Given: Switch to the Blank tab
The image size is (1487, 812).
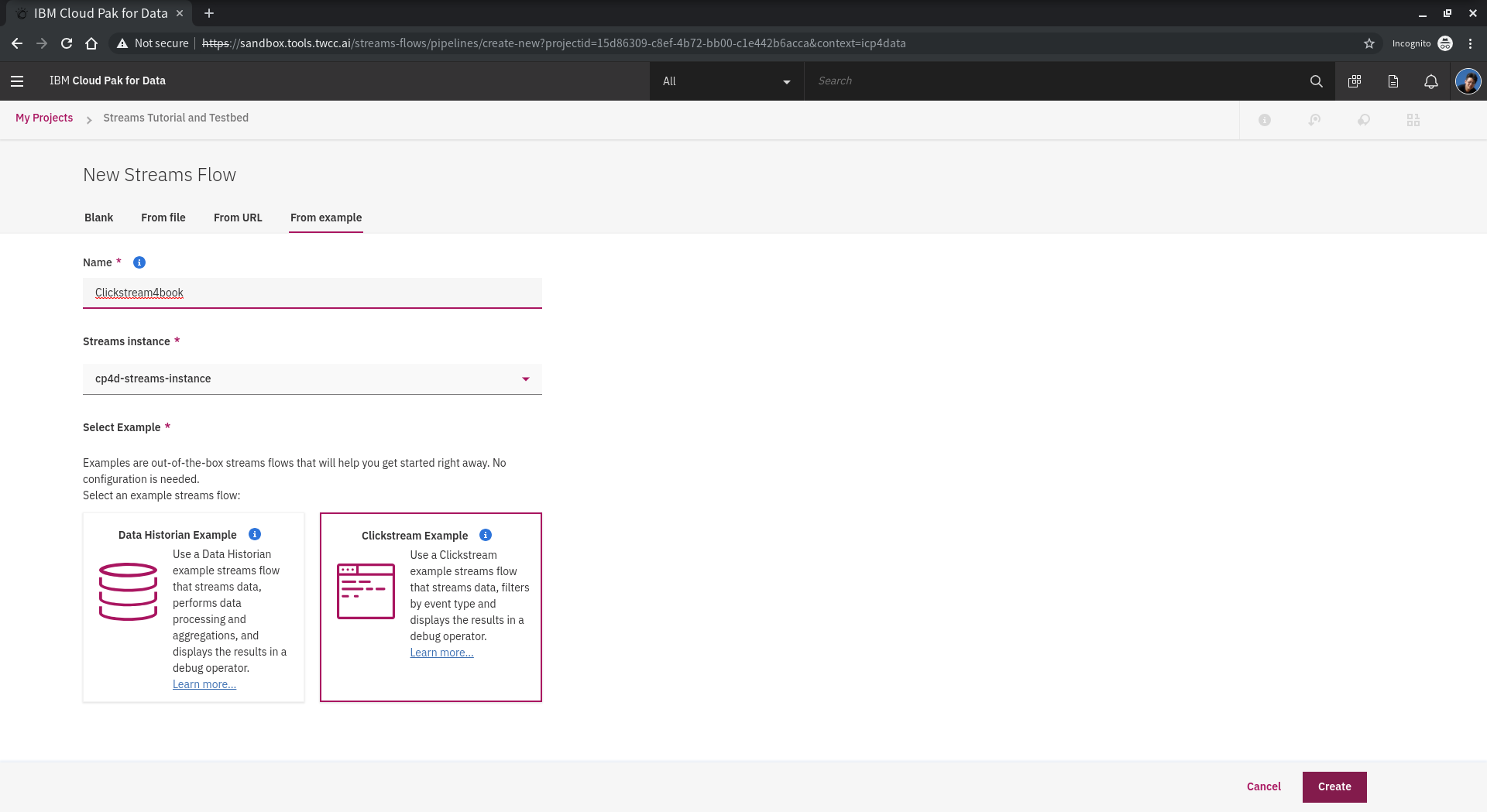Looking at the screenshot, I should tap(98, 218).
